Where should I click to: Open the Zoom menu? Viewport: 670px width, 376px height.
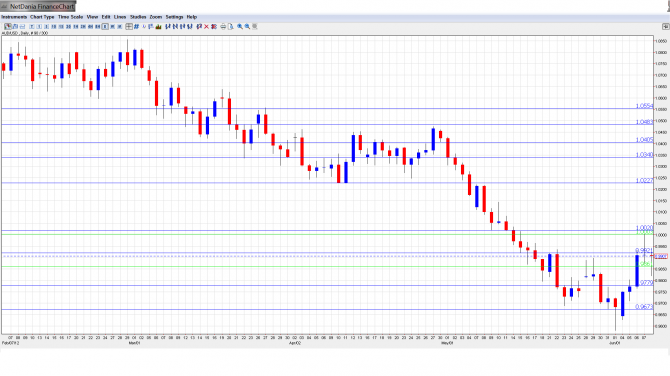[x=156, y=17]
